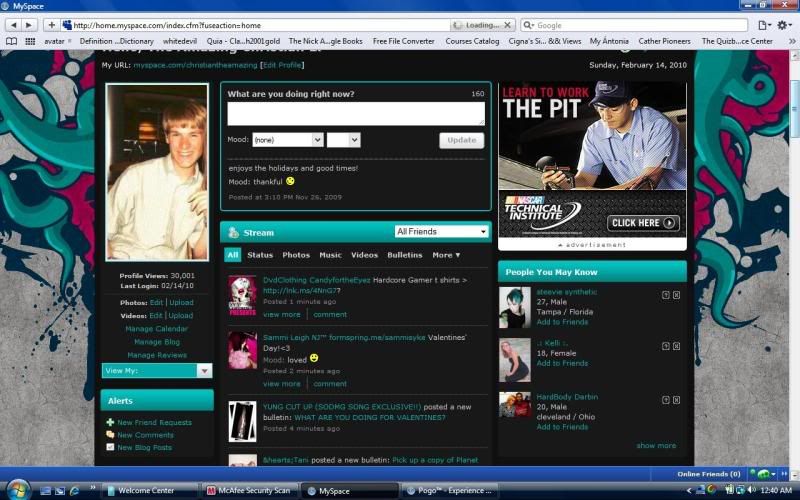Open the Courses Catalog bookmark
Image resolution: width=800 pixels, height=500 pixels.
pyautogui.click(x=472, y=41)
